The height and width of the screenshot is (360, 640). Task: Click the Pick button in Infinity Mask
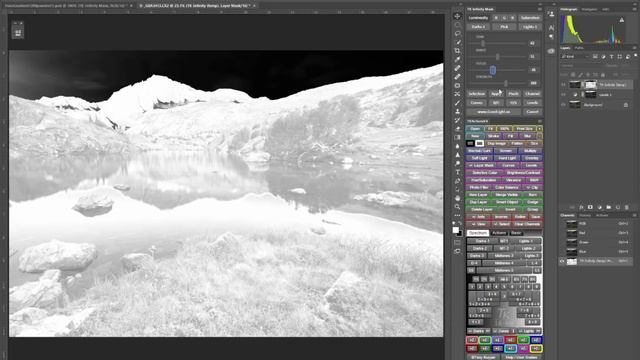point(504,27)
